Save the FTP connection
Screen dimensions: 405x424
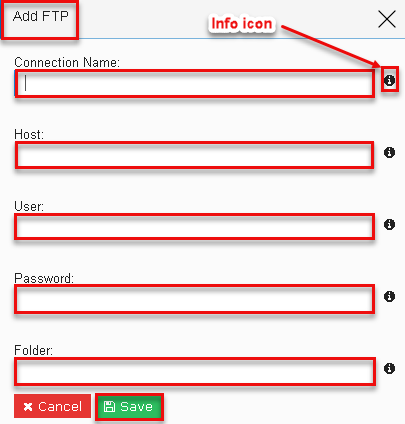pyautogui.click(x=129, y=407)
